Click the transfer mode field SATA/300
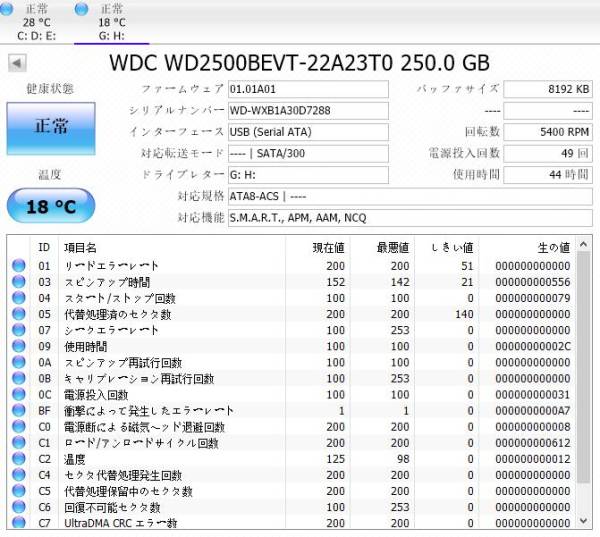 click(308, 153)
